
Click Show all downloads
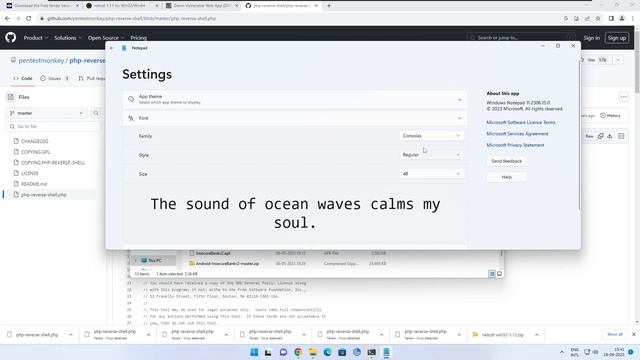615,334
